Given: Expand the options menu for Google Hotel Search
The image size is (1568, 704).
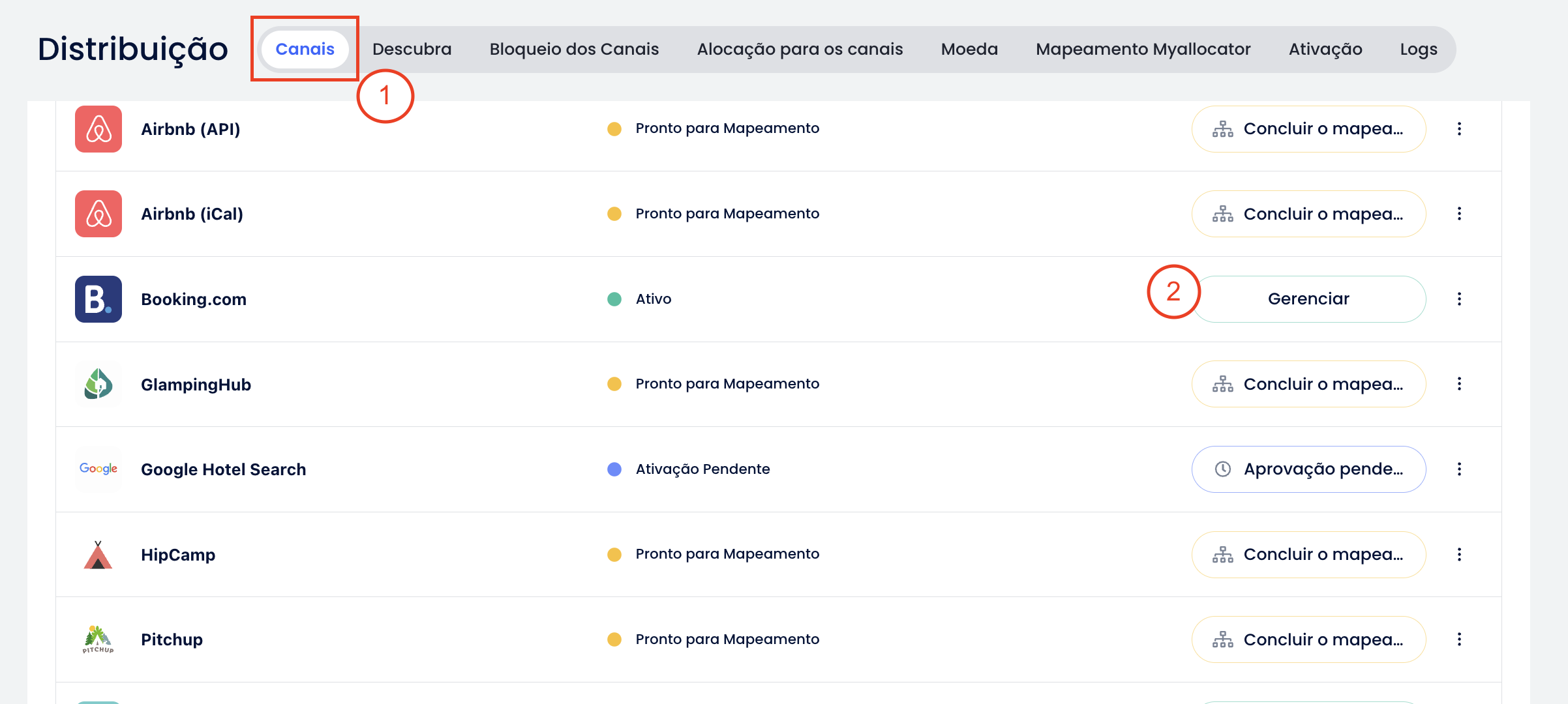Looking at the screenshot, I should pos(1459,469).
